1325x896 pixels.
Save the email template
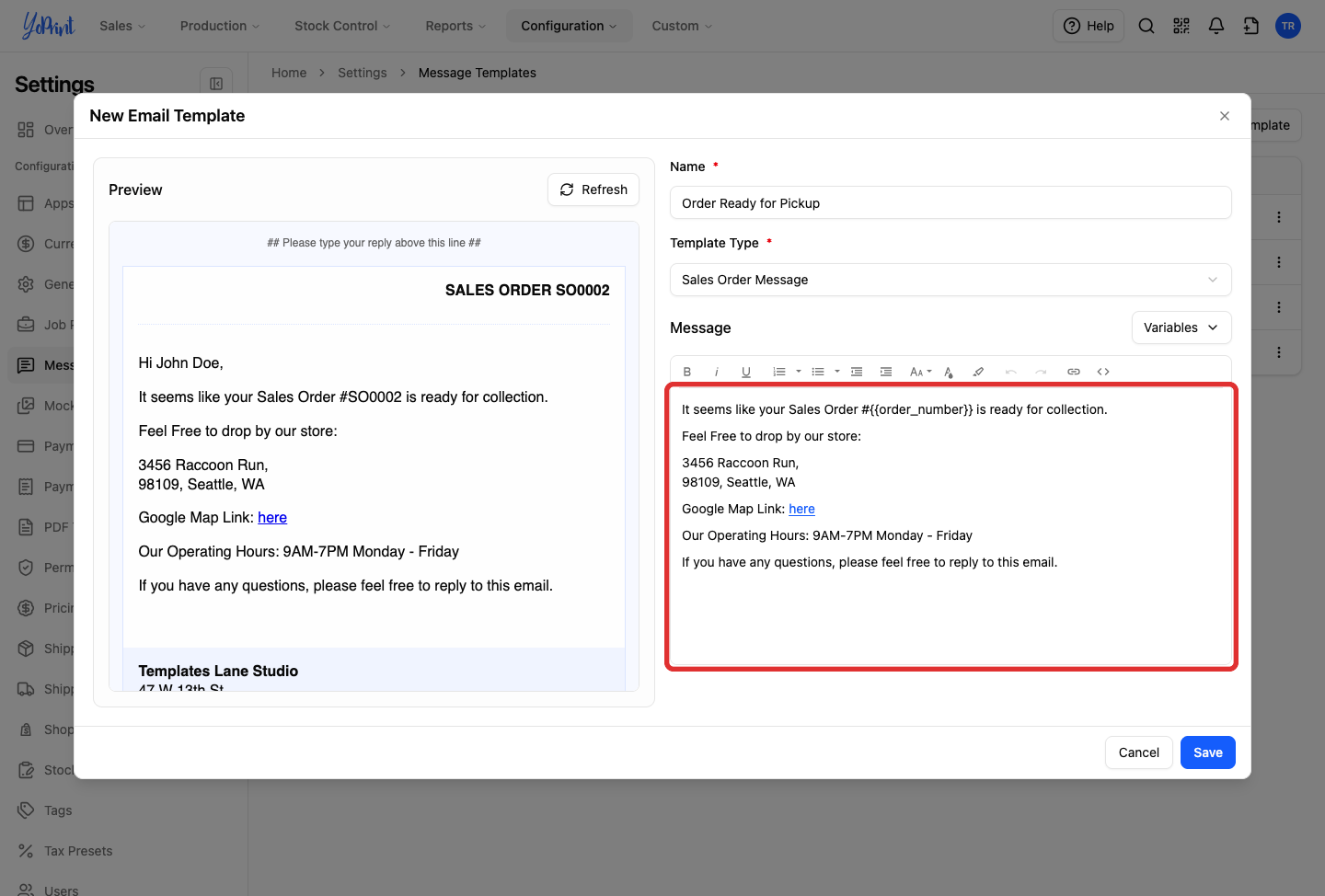tap(1207, 752)
